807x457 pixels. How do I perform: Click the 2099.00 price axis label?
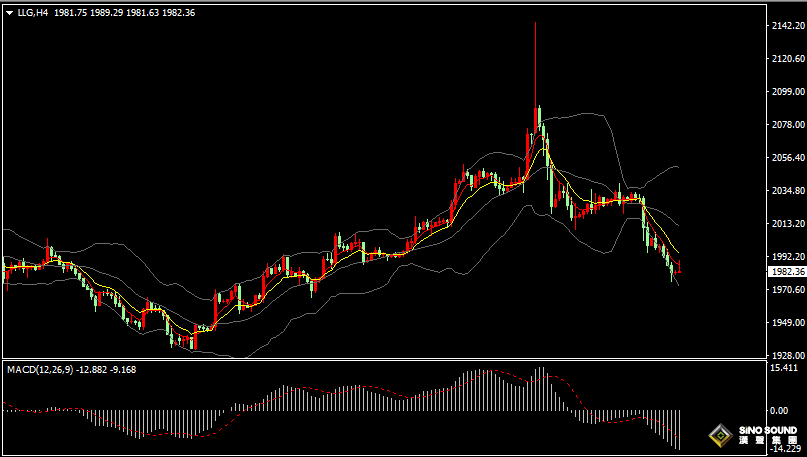(788, 92)
